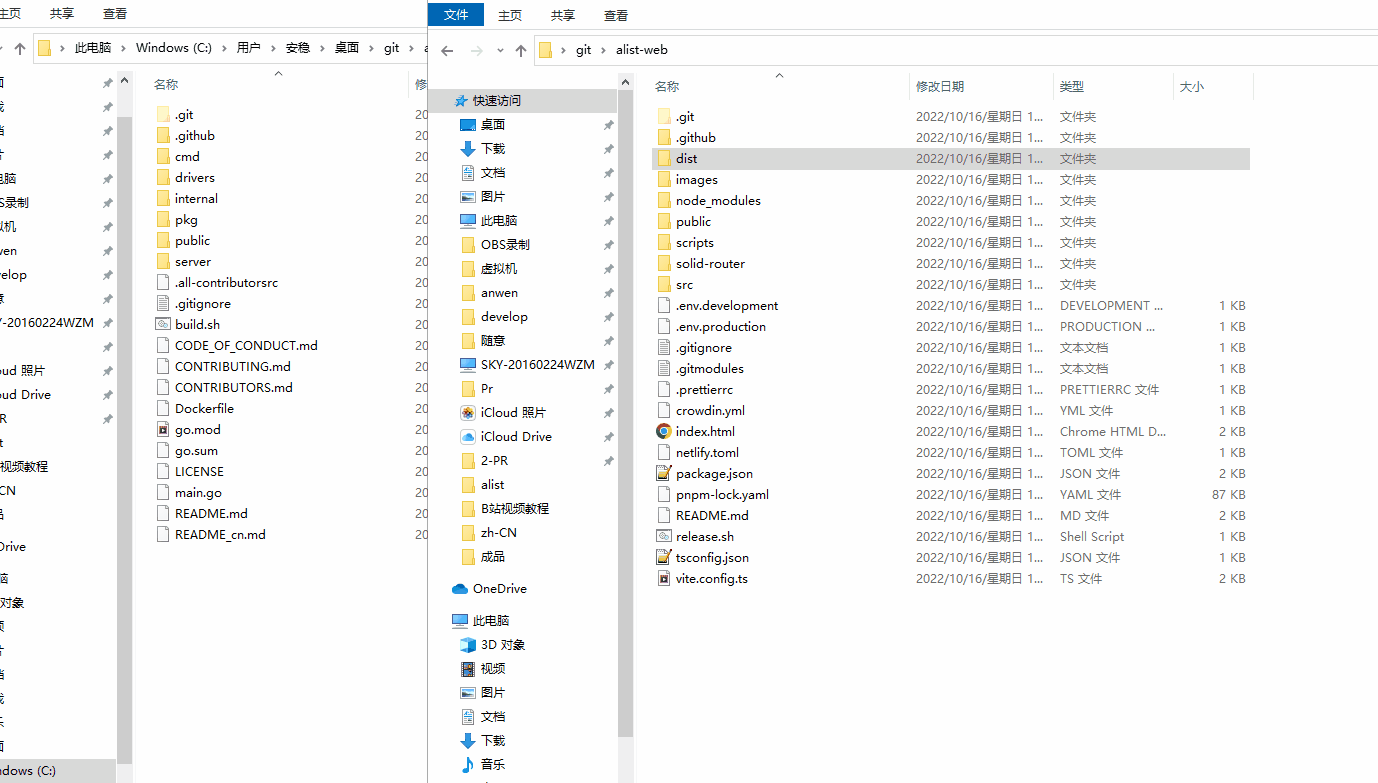Click the release.sh shell script icon
Screen dimensions: 1378x783
[x=664, y=537]
